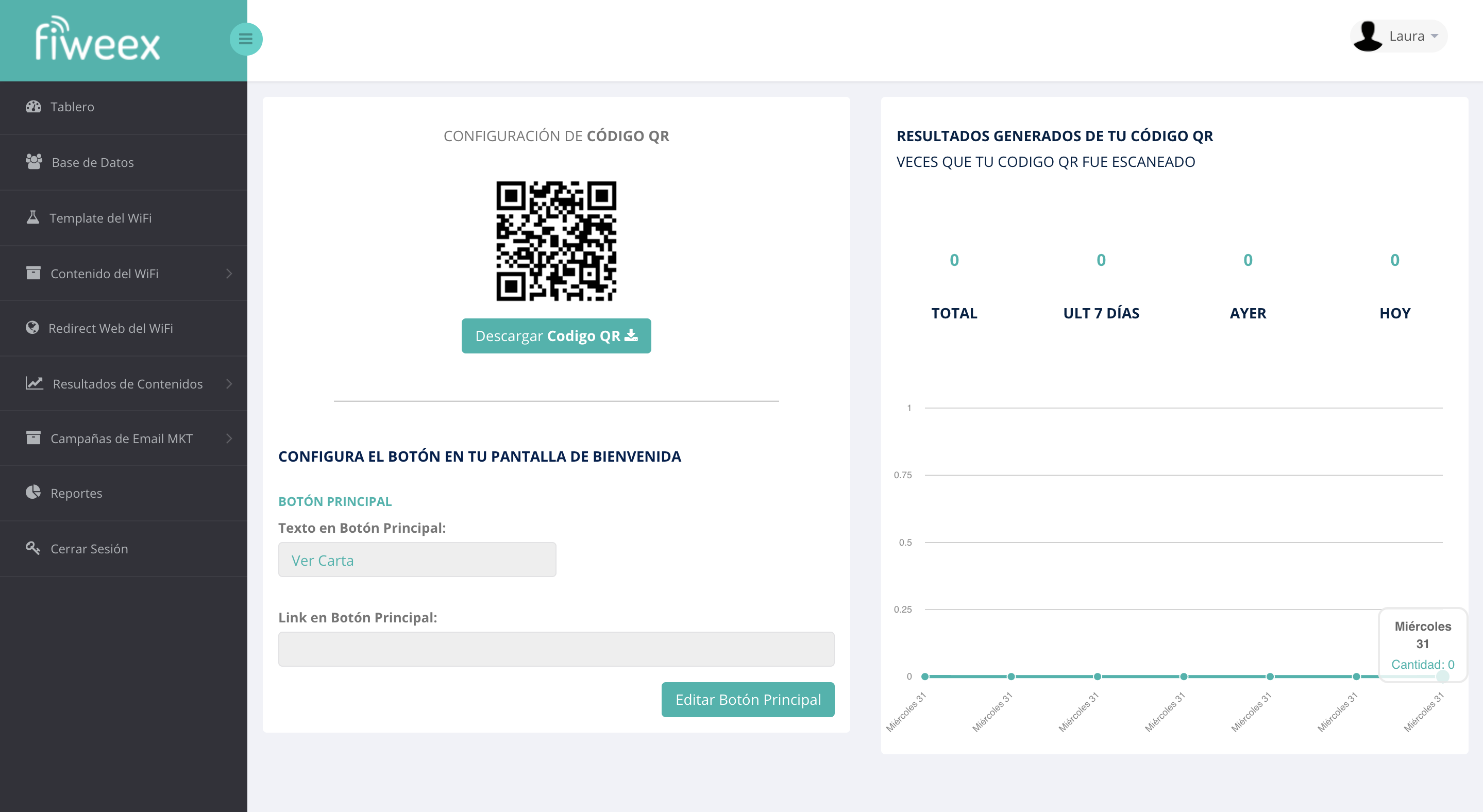Screen dimensions: 1483x812
Task: Click the first data point on chart
Action: 924,676
